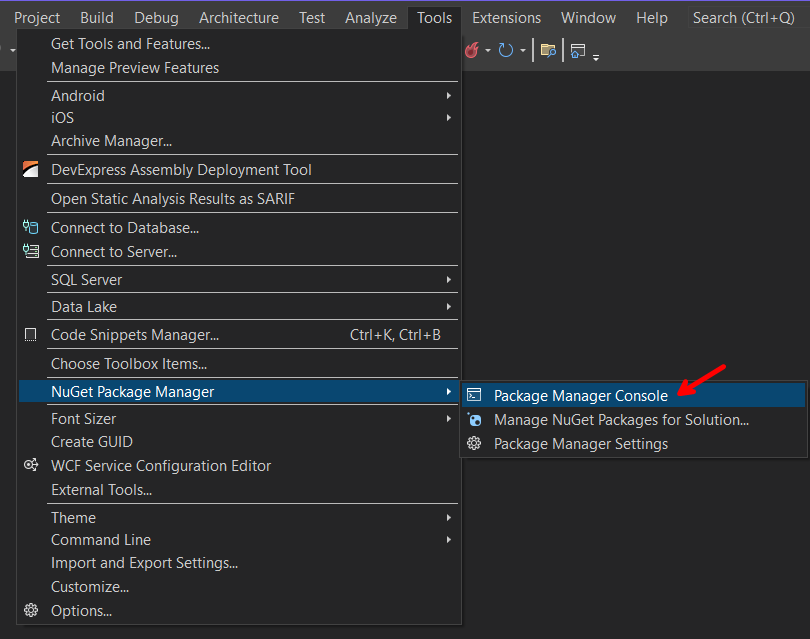The width and height of the screenshot is (810, 639).
Task: Open the Debug menu
Action: click(156, 18)
